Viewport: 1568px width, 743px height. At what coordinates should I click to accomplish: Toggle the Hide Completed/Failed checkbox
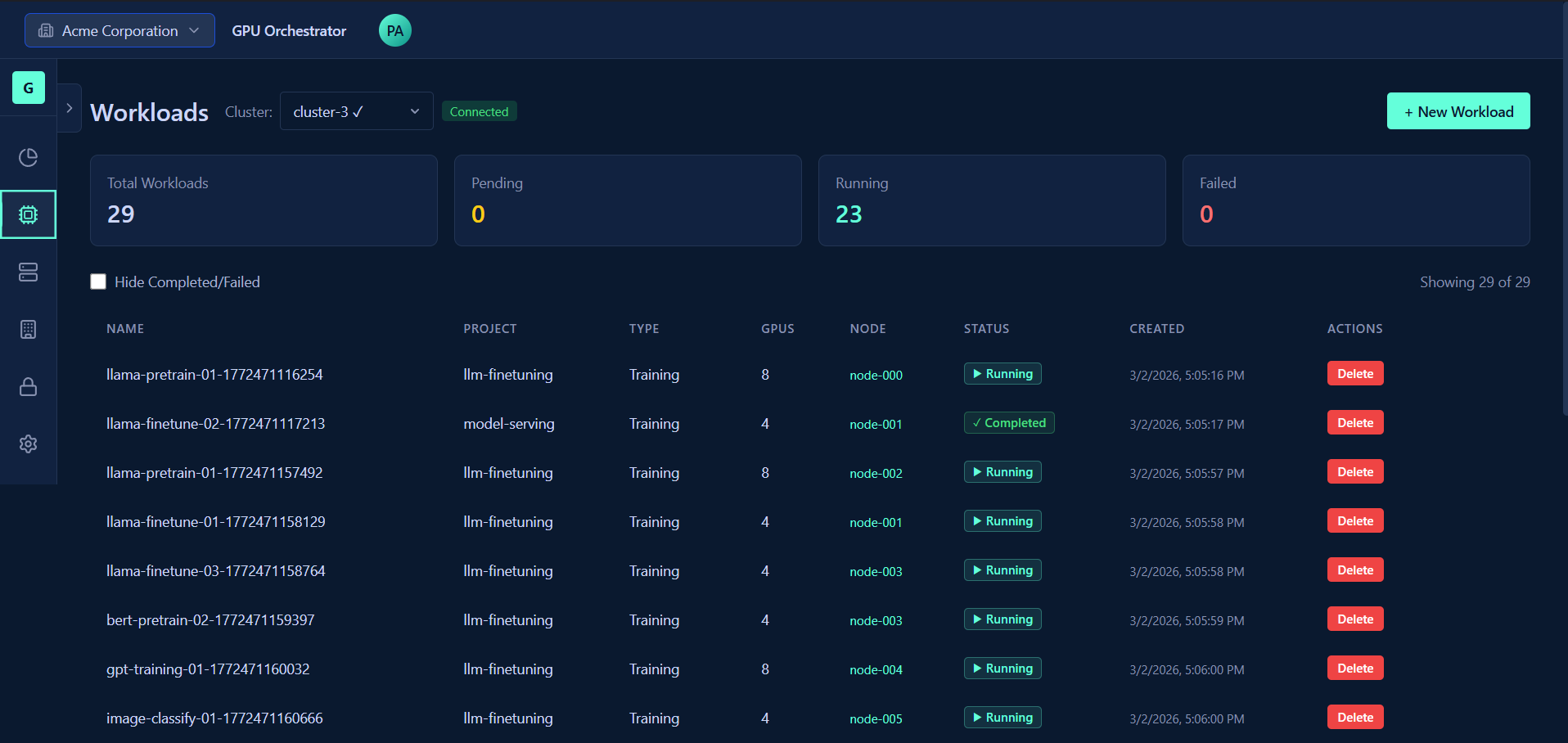click(98, 281)
